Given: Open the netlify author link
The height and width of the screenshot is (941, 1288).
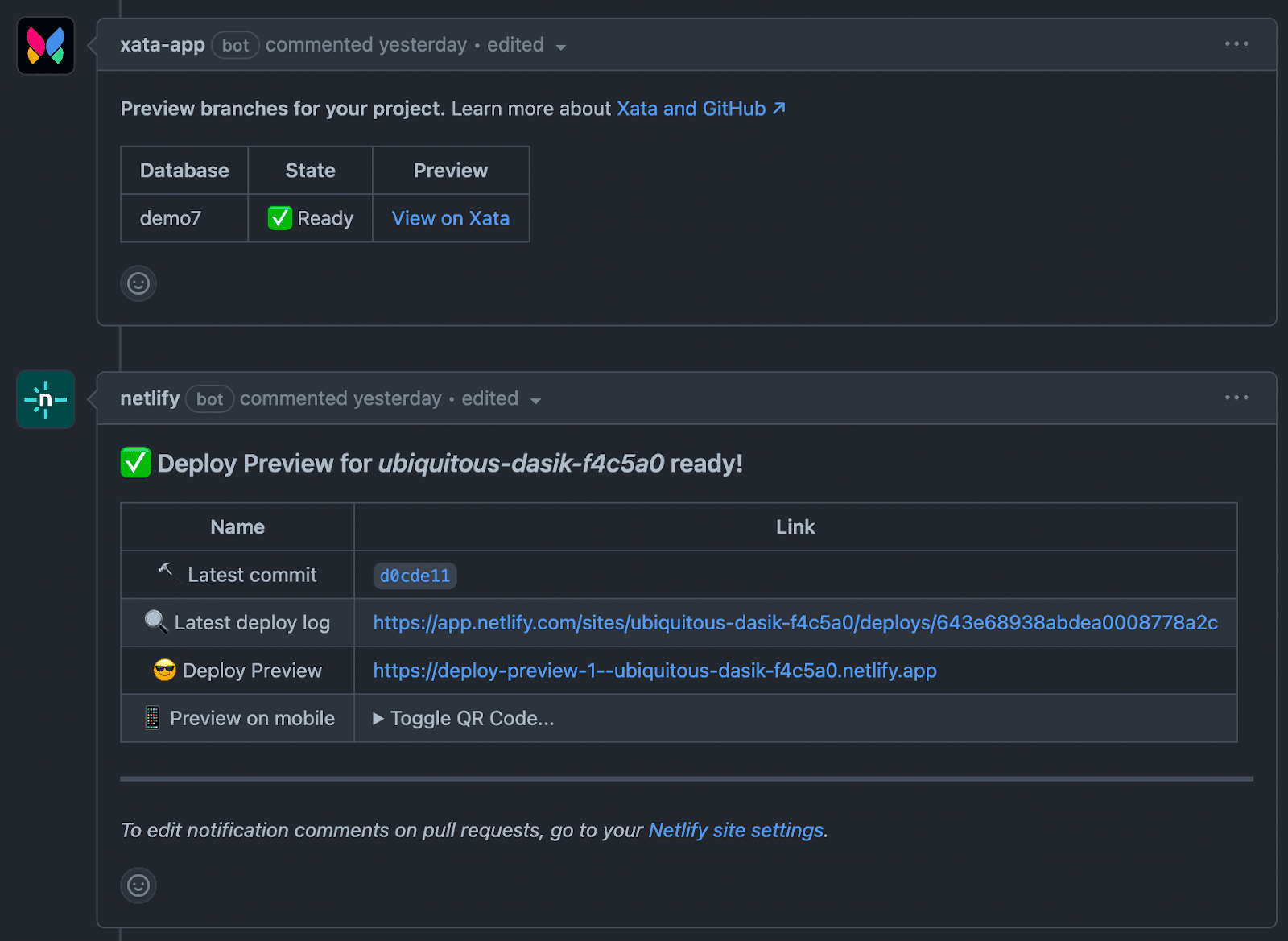Looking at the screenshot, I should pos(150,398).
